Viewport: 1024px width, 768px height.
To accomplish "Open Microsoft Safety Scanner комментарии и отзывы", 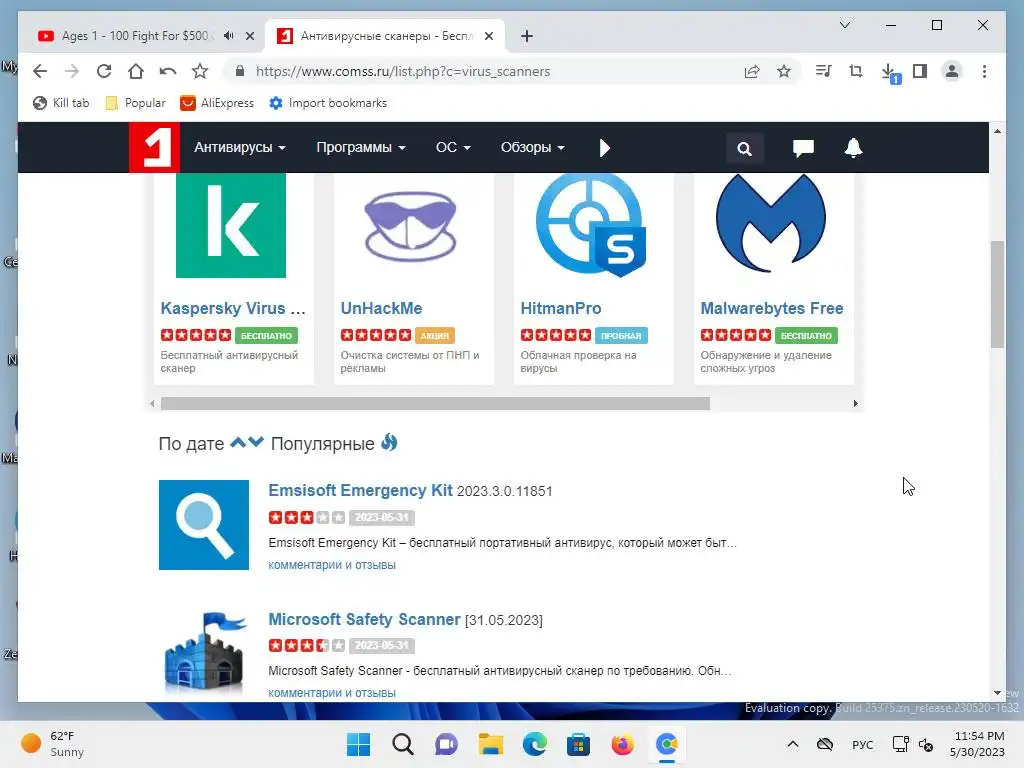I will point(332,693).
